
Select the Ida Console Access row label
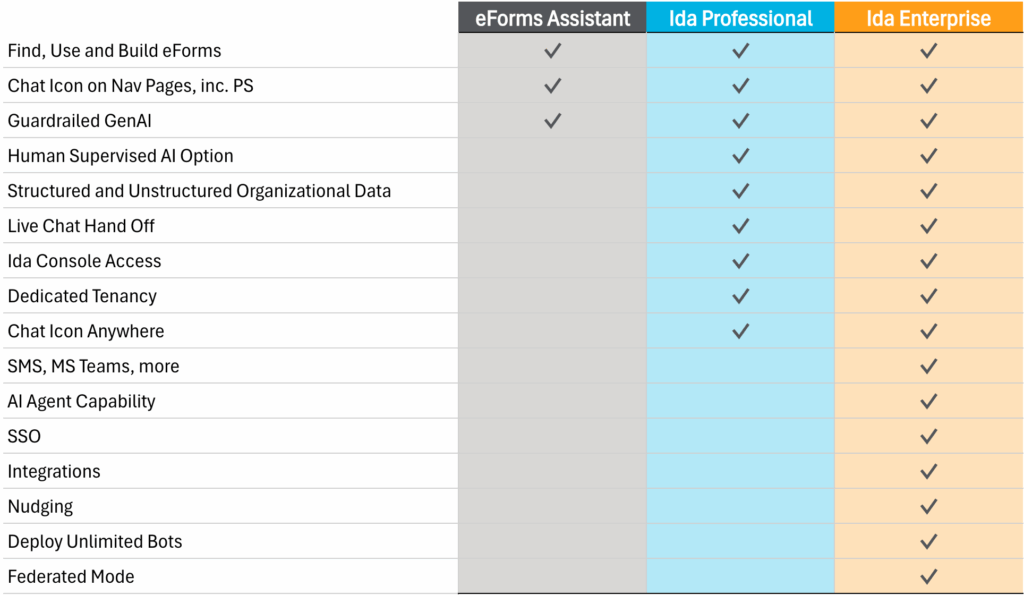click(x=84, y=261)
